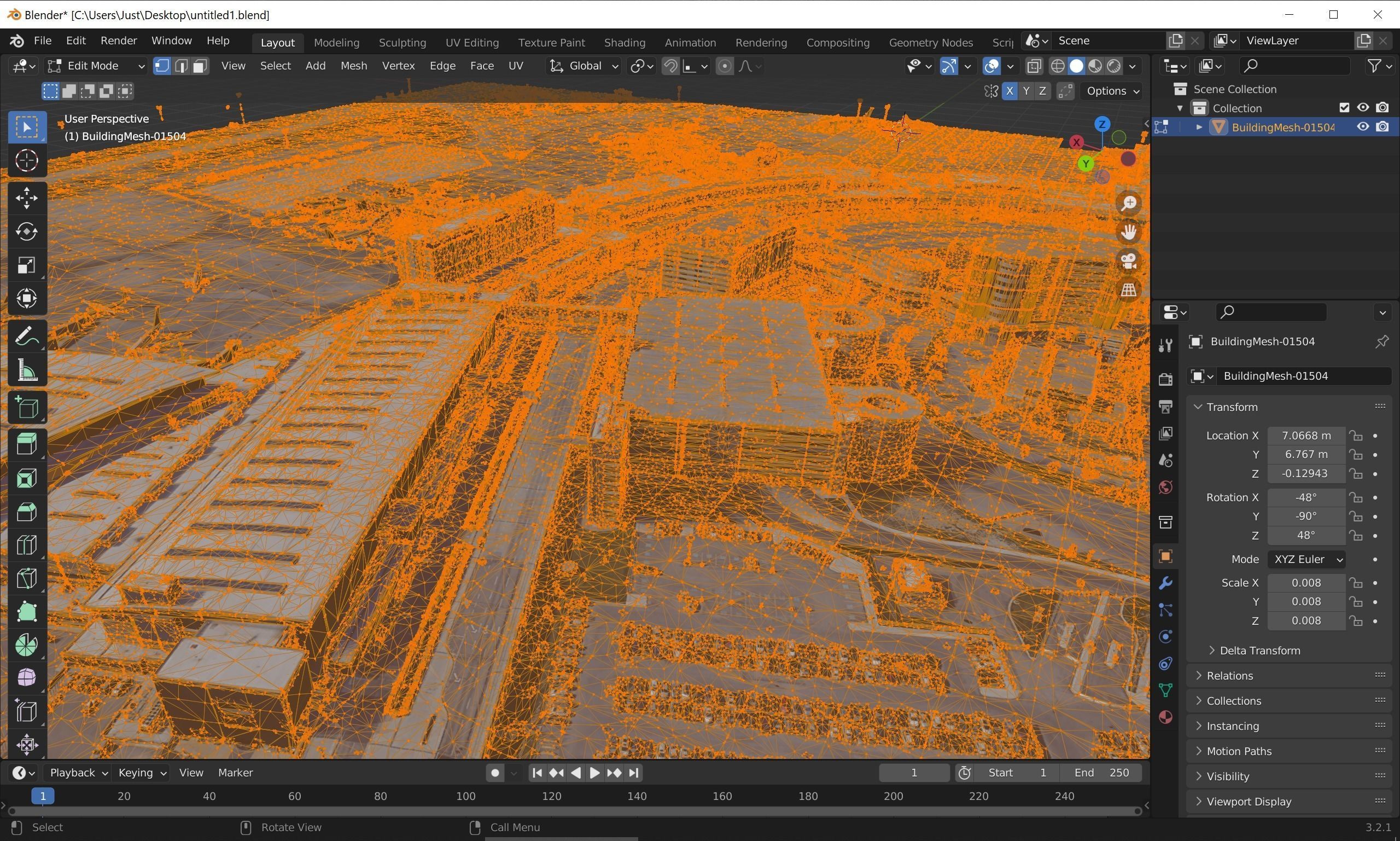Open the Rotation Mode XYZ Euler dropdown
The image size is (1400, 841).
tap(1306, 559)
